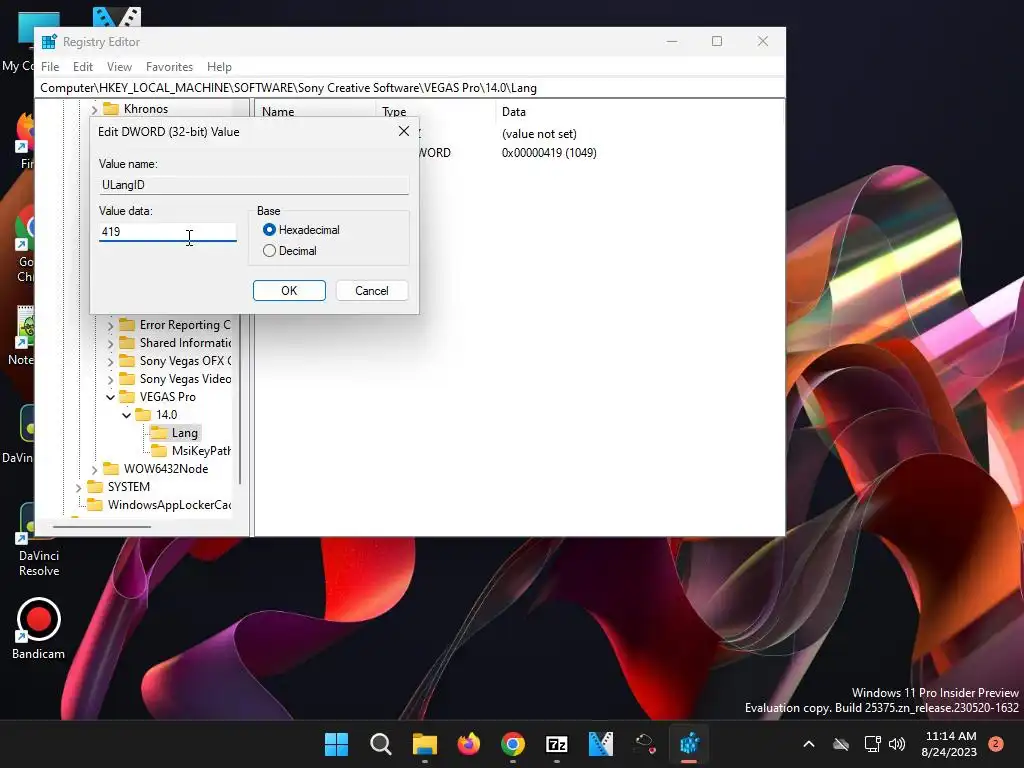Expand the SYSTEM hive
Screen dimensions: 1024x768
point(78,487)
